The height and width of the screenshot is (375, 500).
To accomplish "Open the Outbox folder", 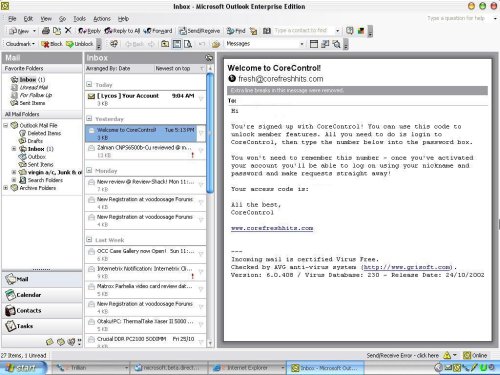I will [x=32, y=157].
